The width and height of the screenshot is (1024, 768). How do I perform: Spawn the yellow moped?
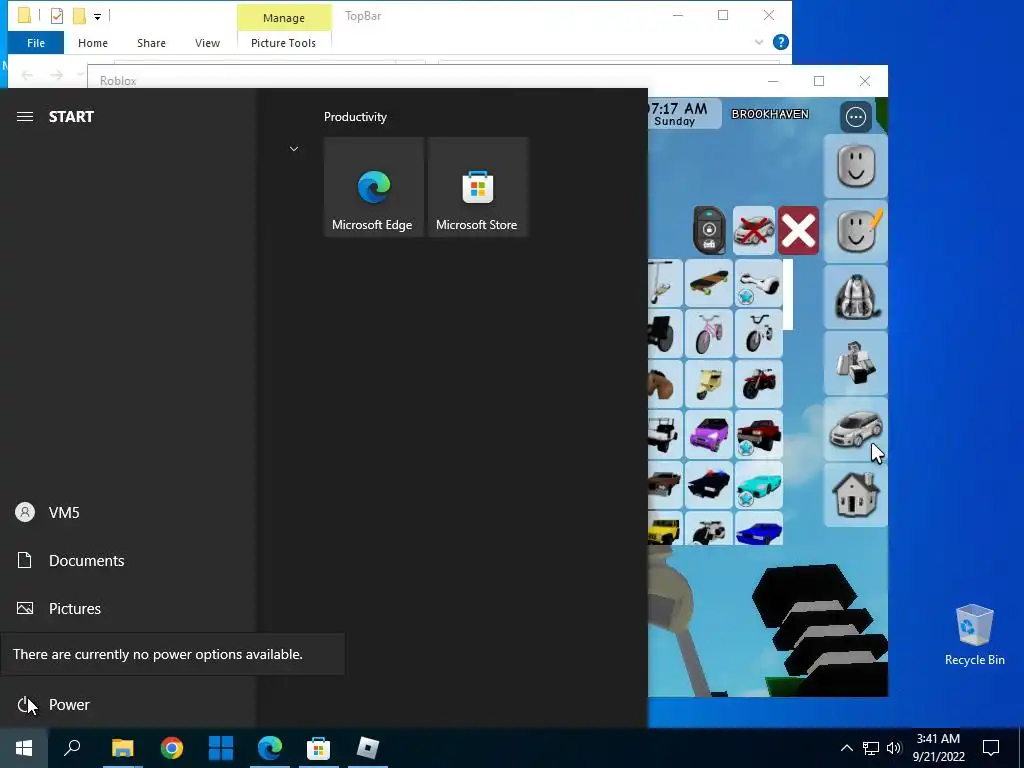[x=709, y=383]
